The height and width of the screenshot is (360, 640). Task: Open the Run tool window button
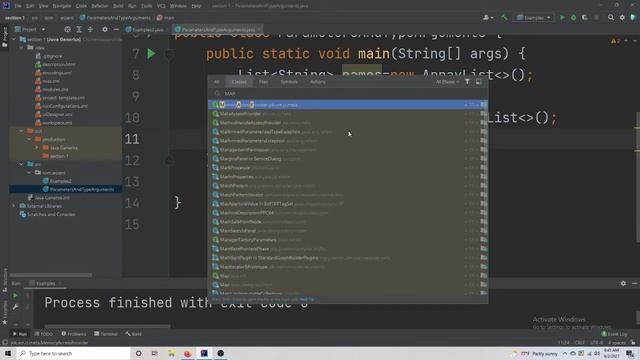point(19,334)
